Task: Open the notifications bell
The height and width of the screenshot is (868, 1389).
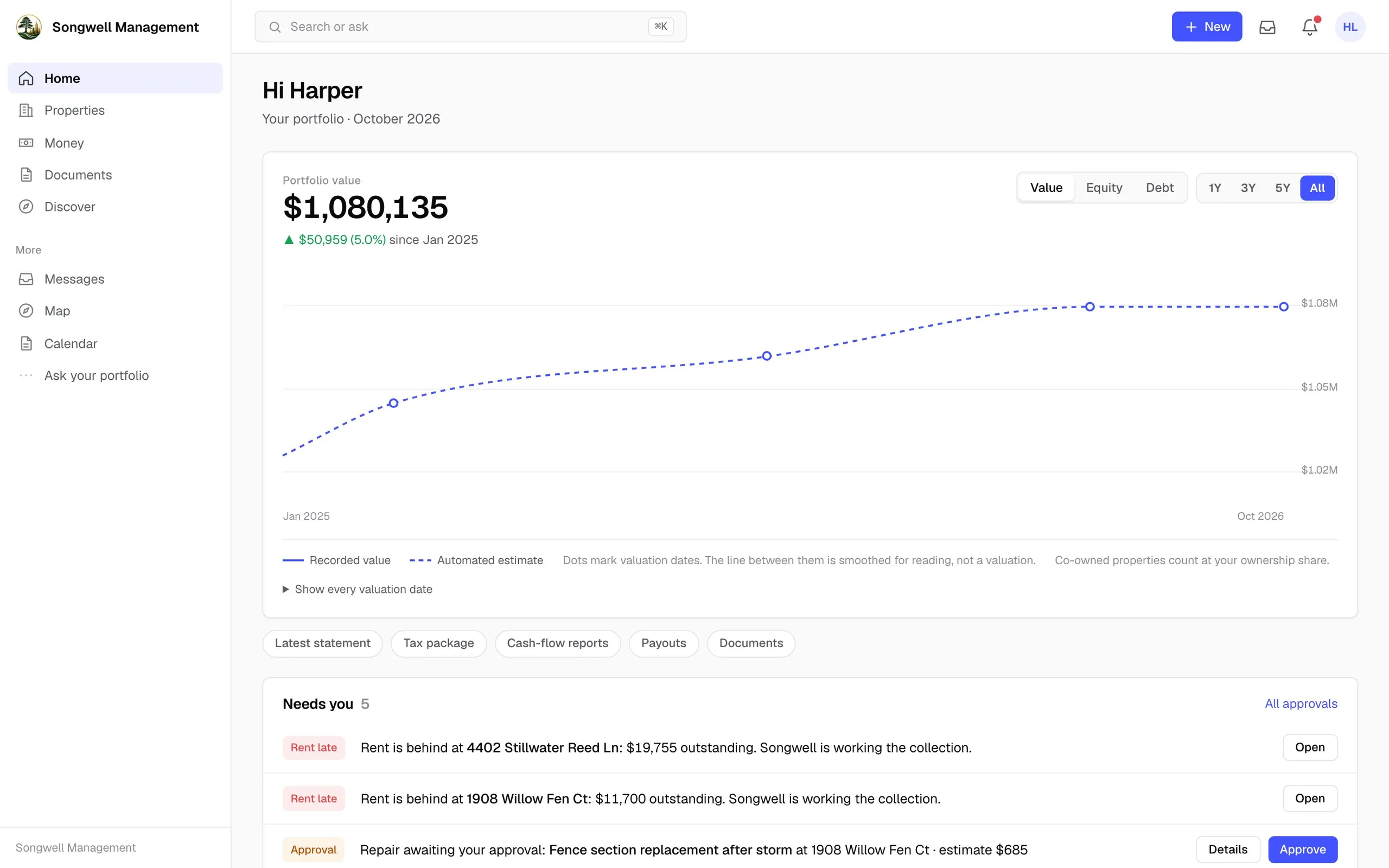Action: click(x=1309, y=27)
